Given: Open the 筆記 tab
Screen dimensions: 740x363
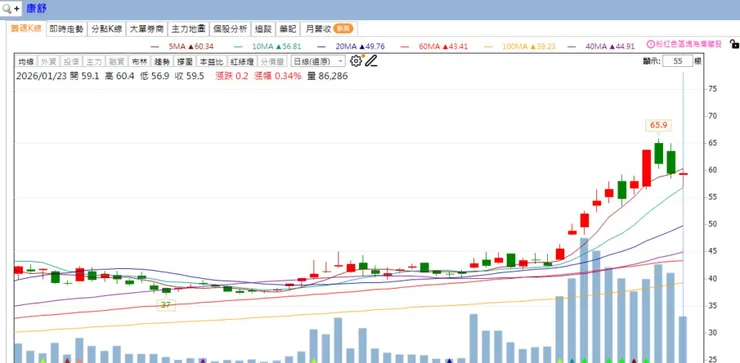Looking at the screenshot, I should tap(287, 29).
